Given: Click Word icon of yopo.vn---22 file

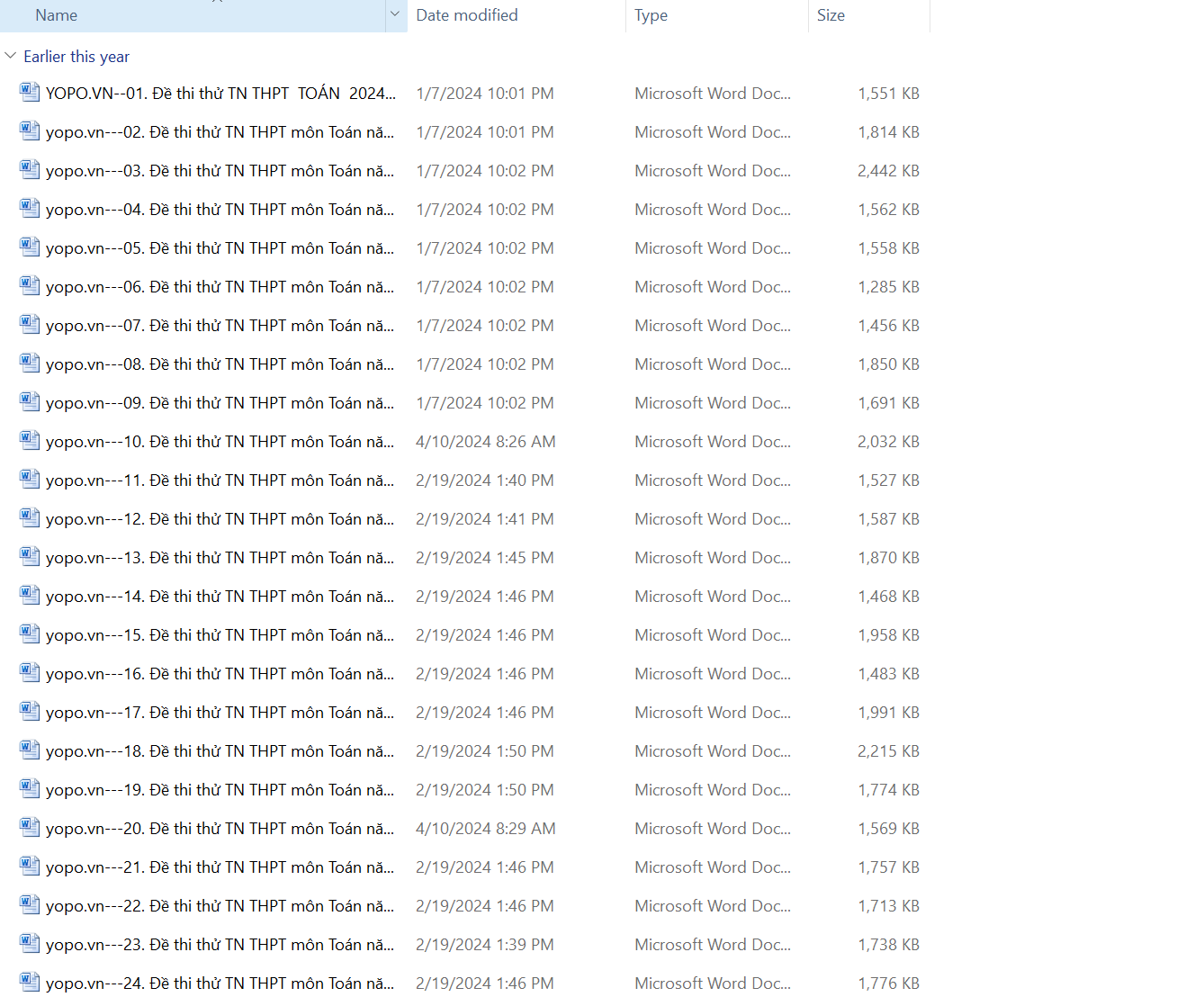Looking at the screenshot, I should [x=30, y=904].
